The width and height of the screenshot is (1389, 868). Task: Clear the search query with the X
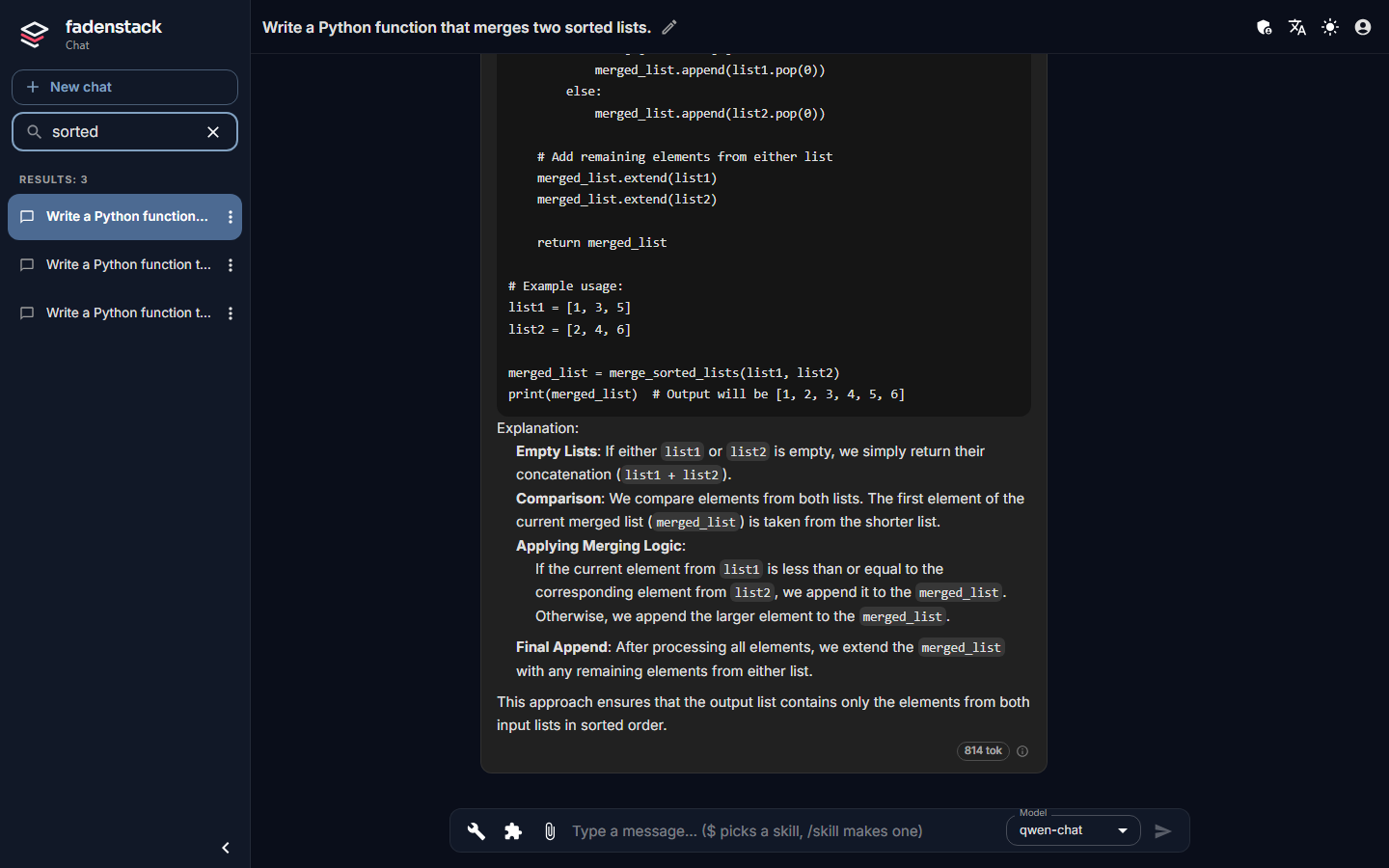(x=213, y=132)
